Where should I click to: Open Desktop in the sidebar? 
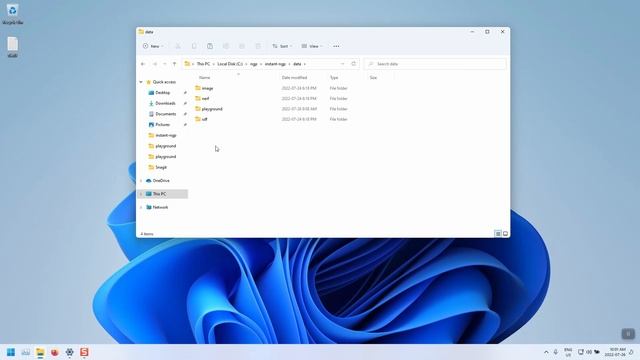pos(159,93)
